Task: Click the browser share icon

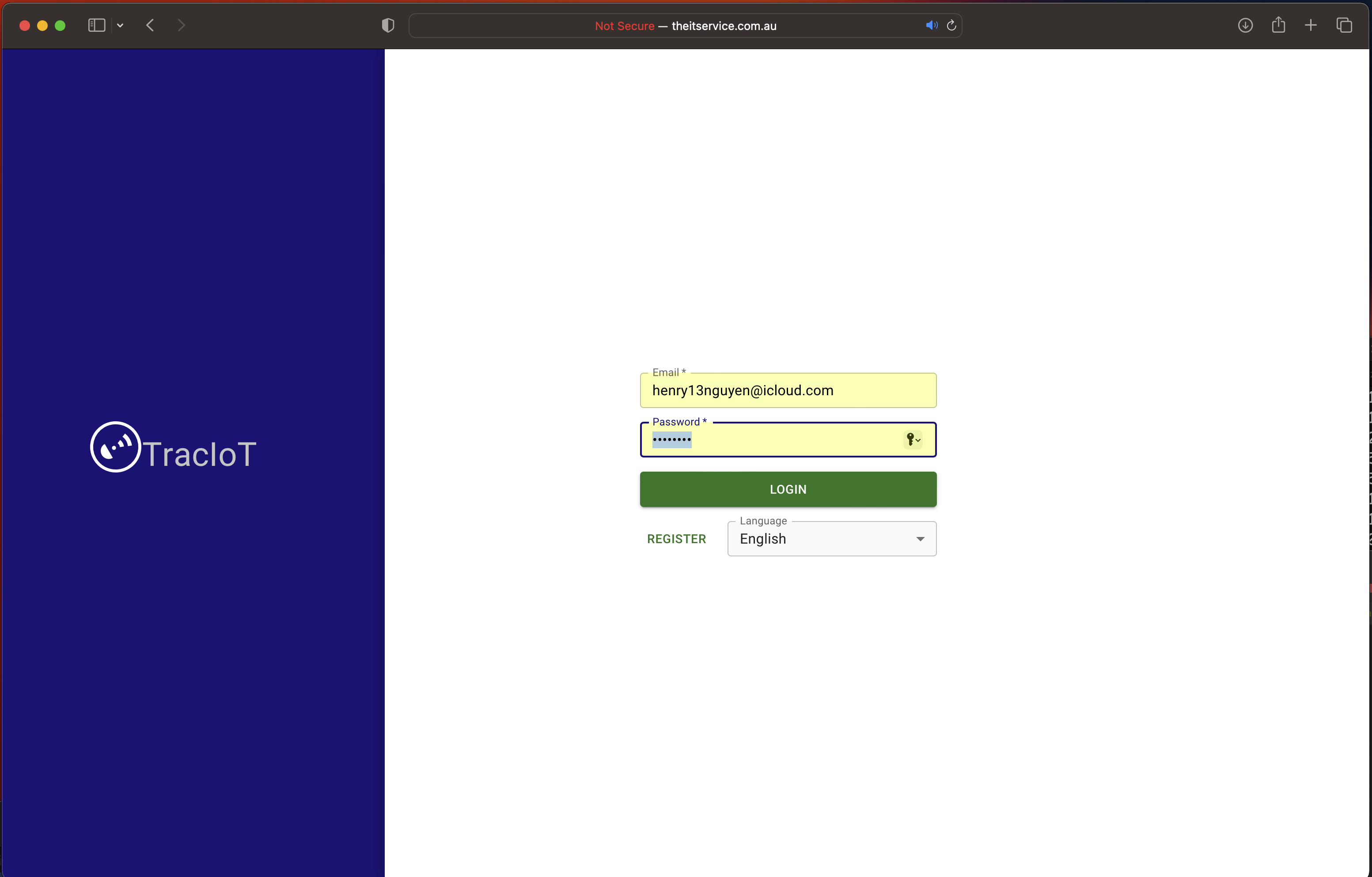Action: 1278,25
